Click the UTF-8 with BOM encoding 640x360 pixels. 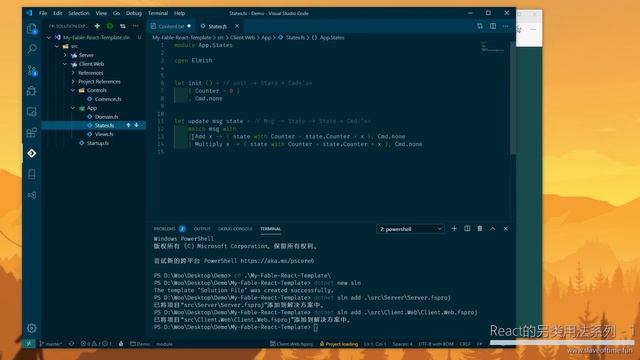[436, 344]
